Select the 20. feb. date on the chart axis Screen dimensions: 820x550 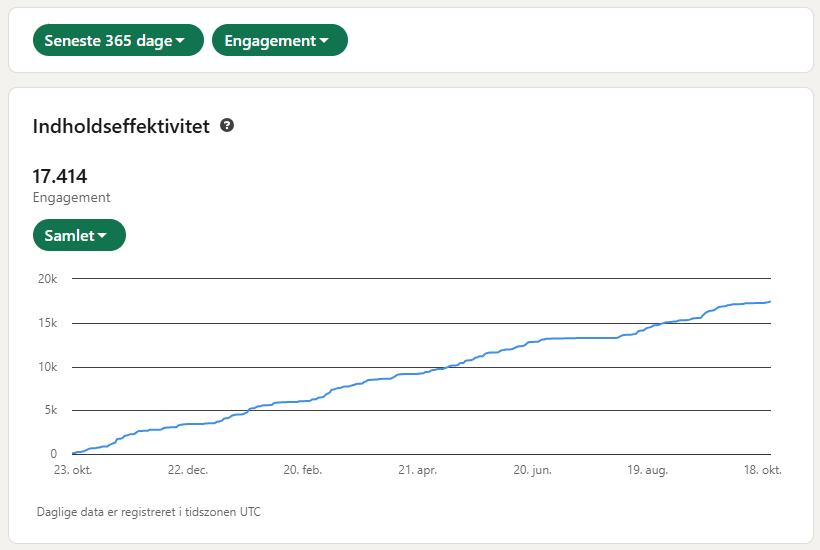[x=303, y=469]
